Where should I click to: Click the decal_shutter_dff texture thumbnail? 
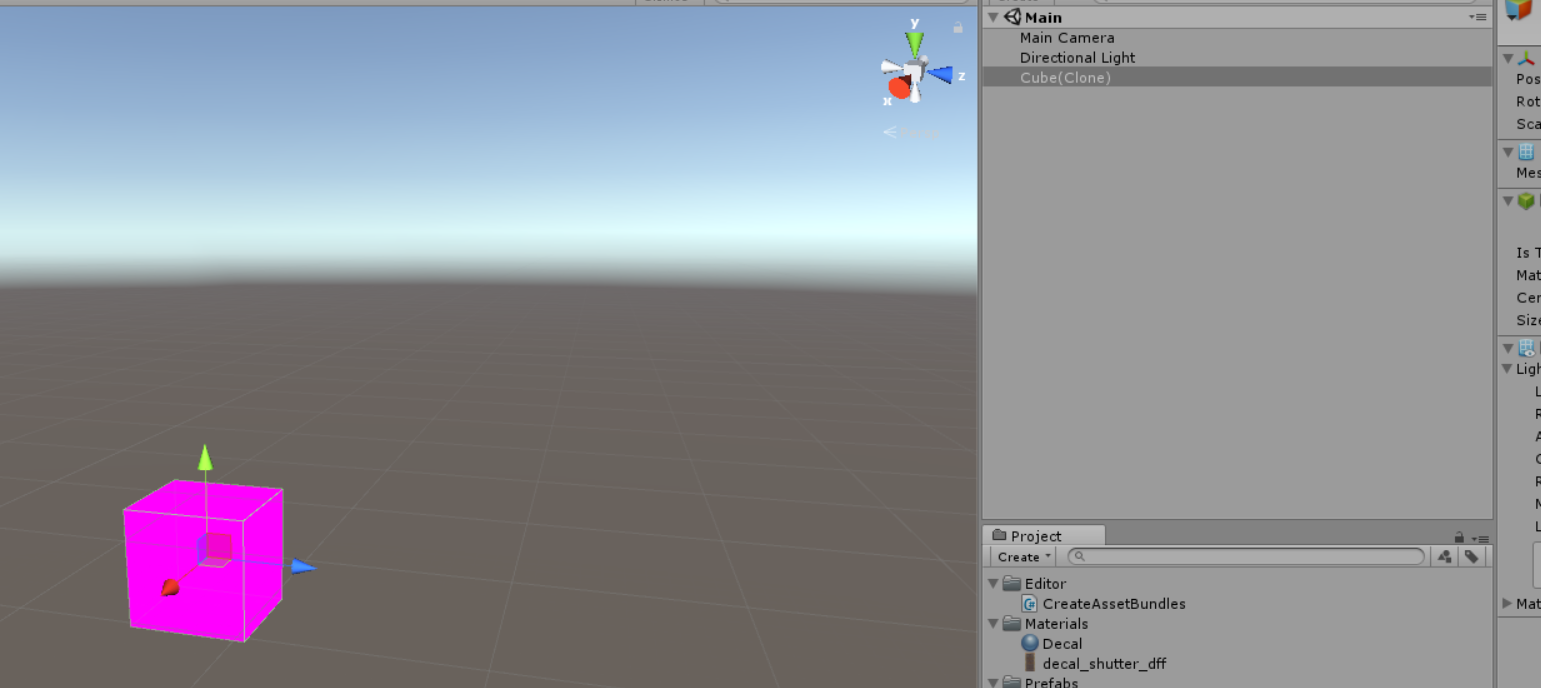(x=1029, y=663)
